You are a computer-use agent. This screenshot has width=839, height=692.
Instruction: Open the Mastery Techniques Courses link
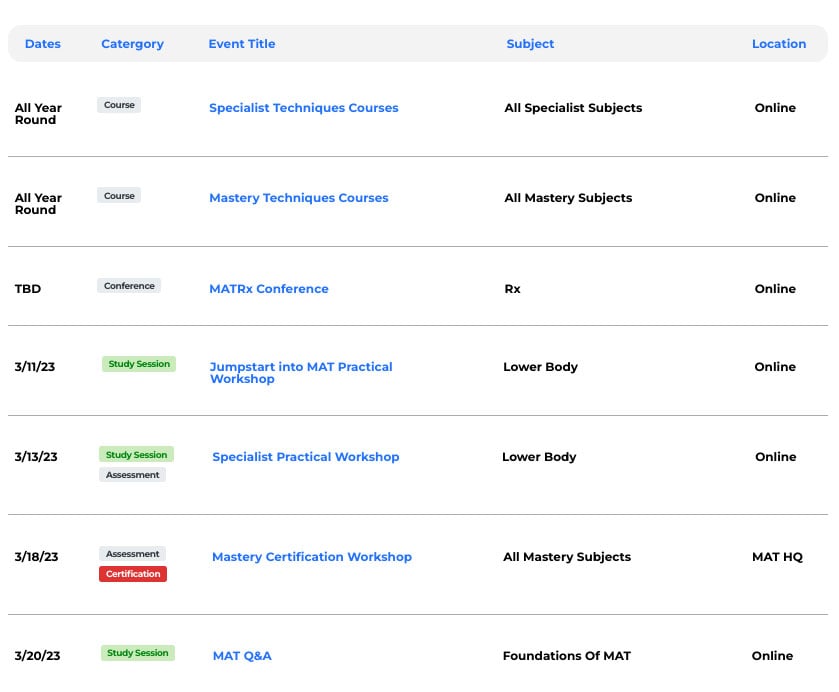pyautogui.click(x=299, y=197)
